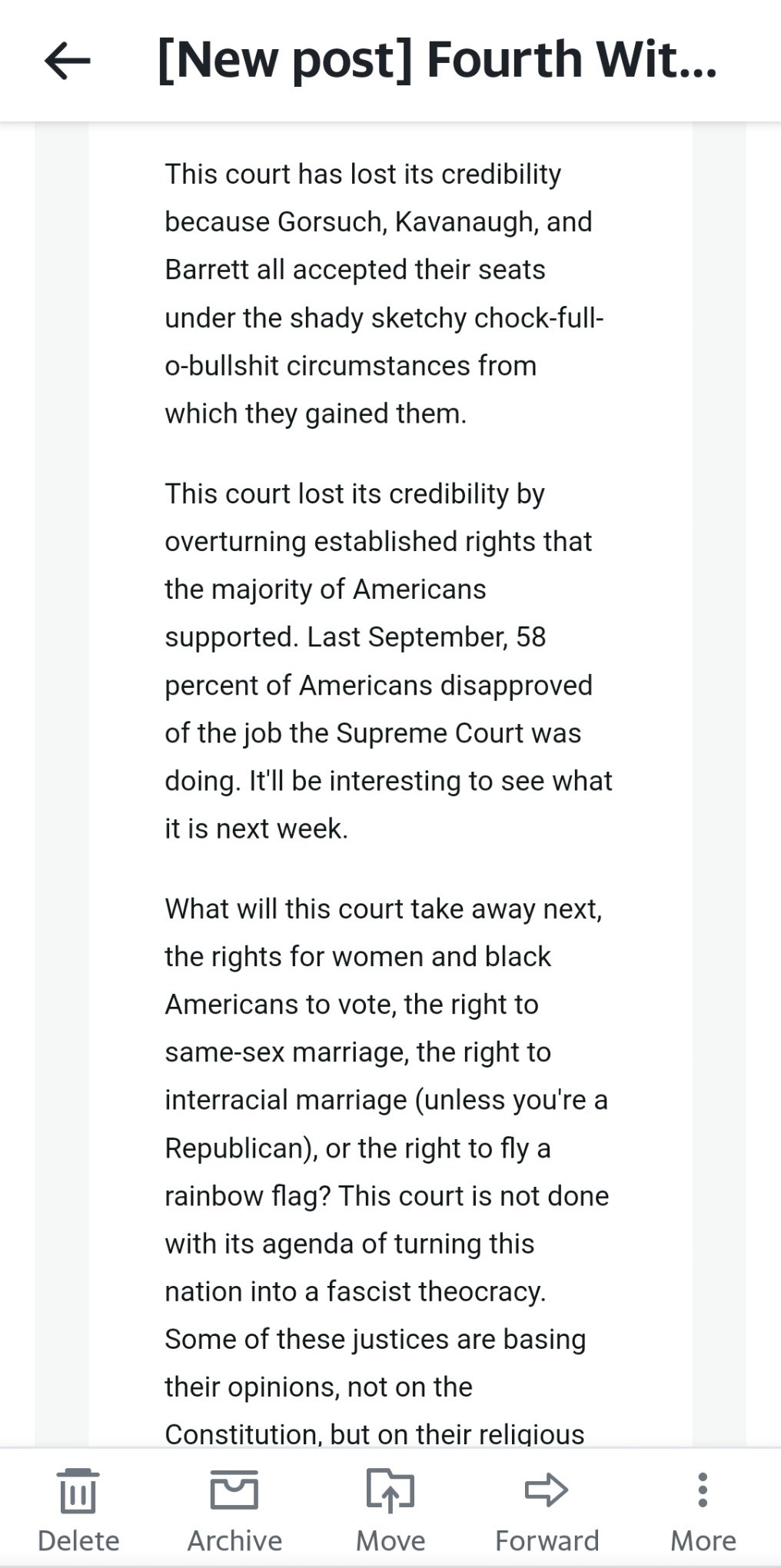This screenshot has width=781, height=1568.
Task: Click the Move to folder icon
Action: (x=390, y=1490)
